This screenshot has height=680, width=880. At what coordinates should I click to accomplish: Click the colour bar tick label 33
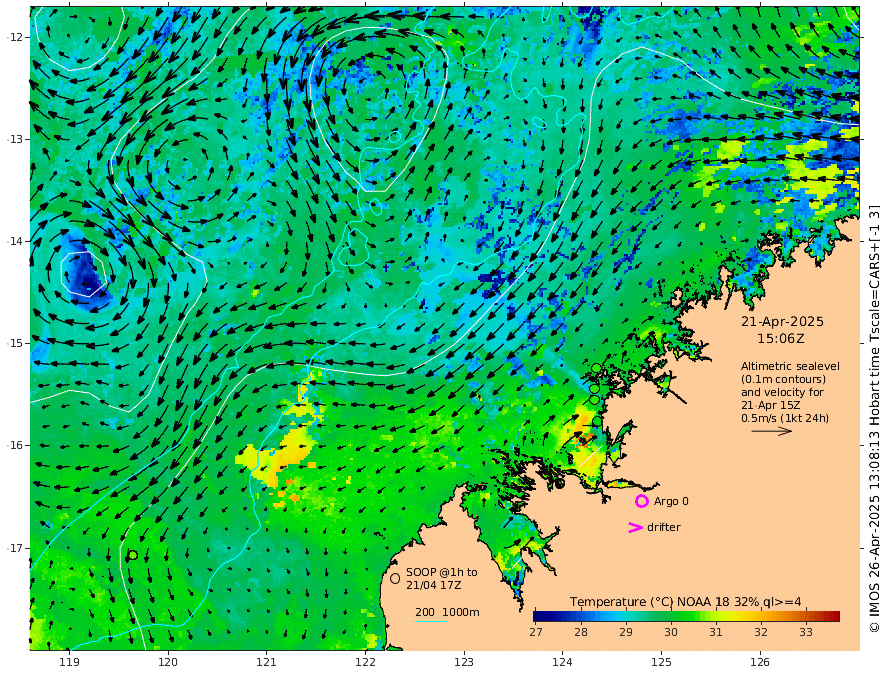[x=806, y=632]
